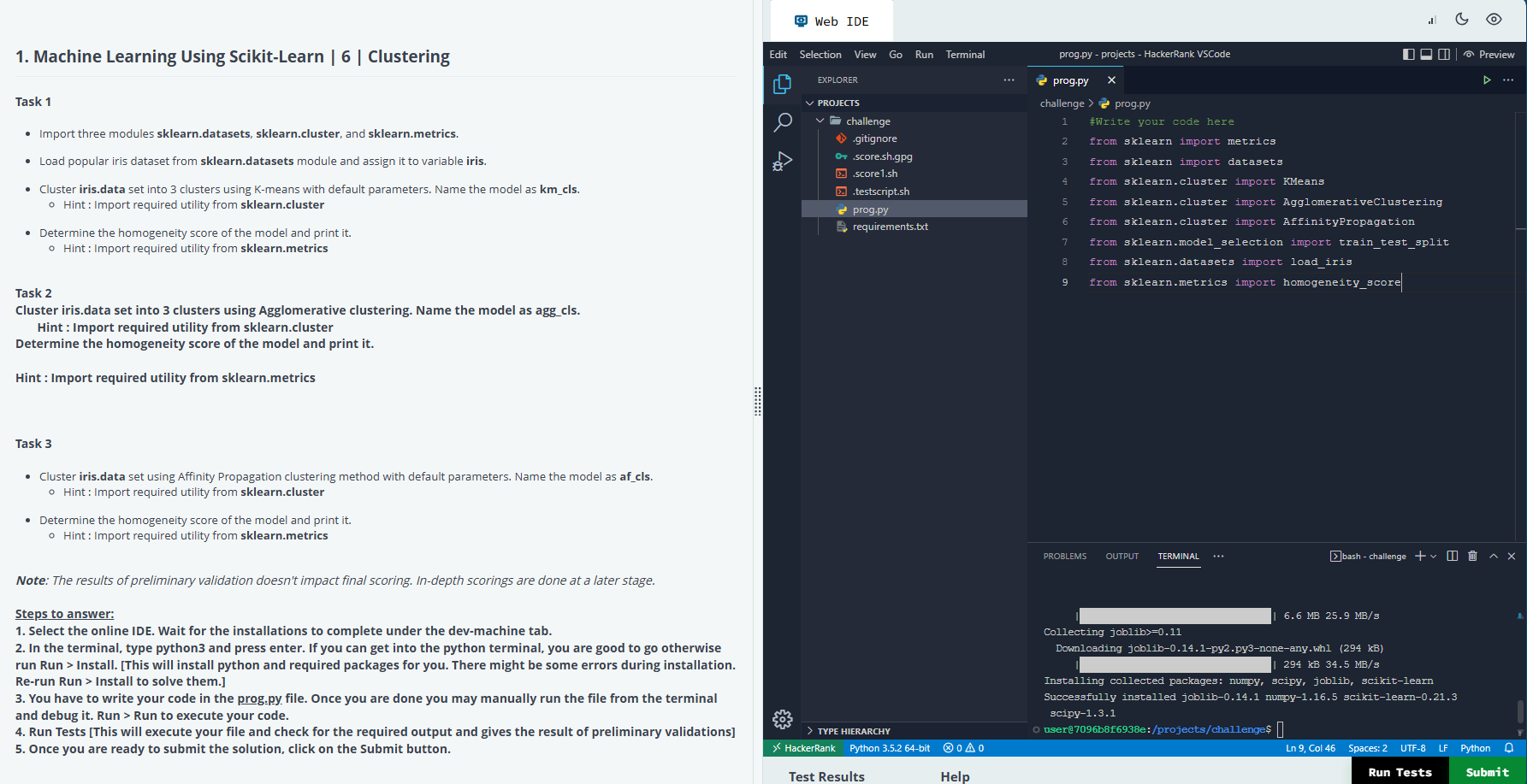Toggle bottom panel layout icon

(1426, 54)
